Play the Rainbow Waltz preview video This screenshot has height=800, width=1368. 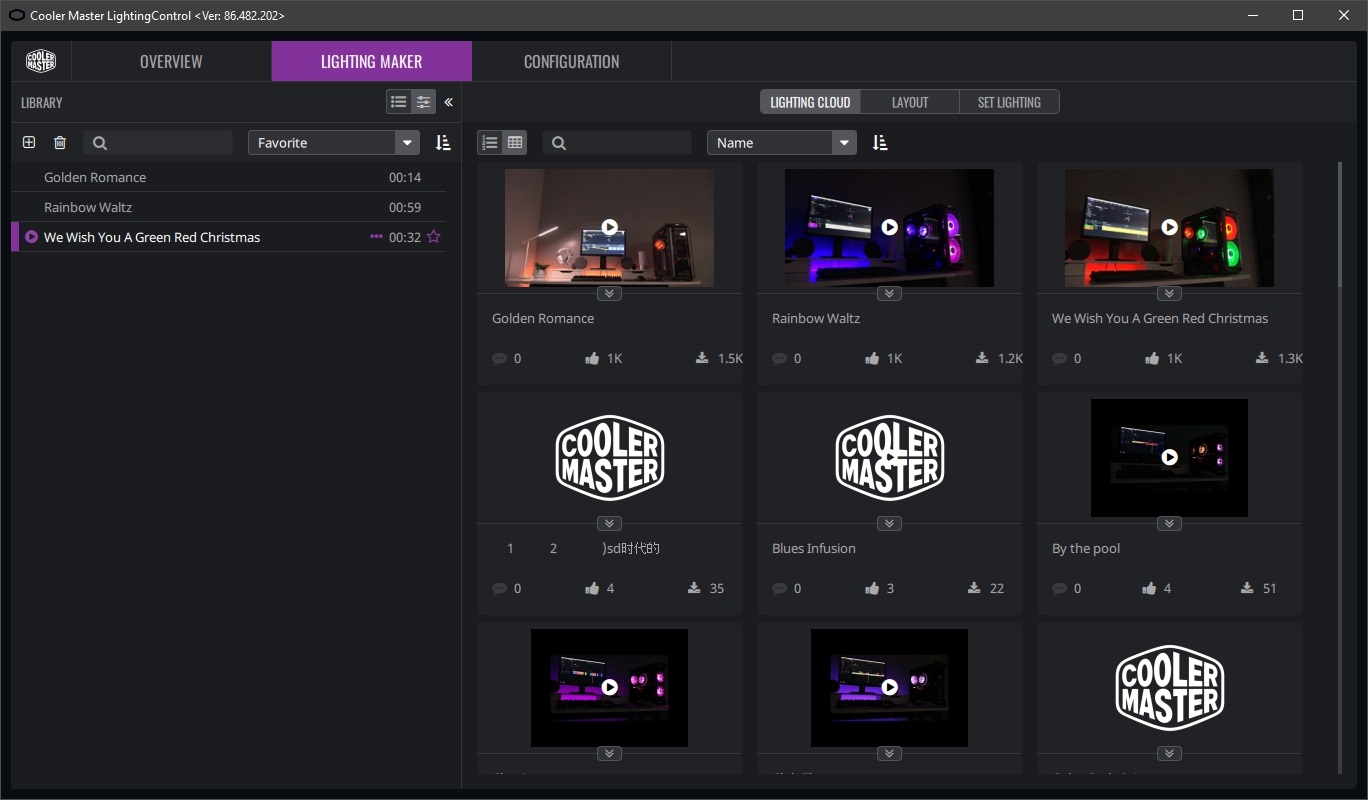[889, 227]
